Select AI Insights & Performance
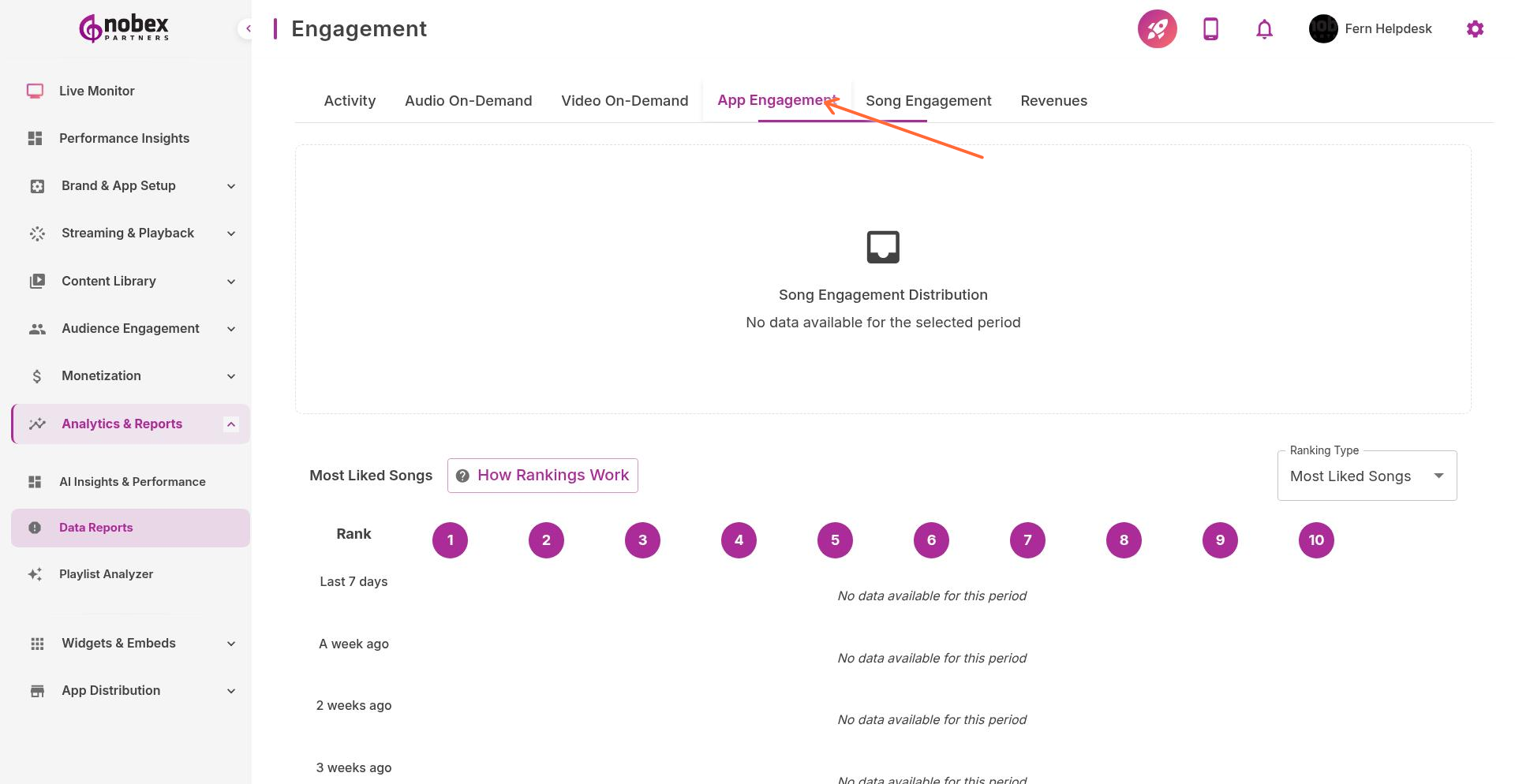 132,481
